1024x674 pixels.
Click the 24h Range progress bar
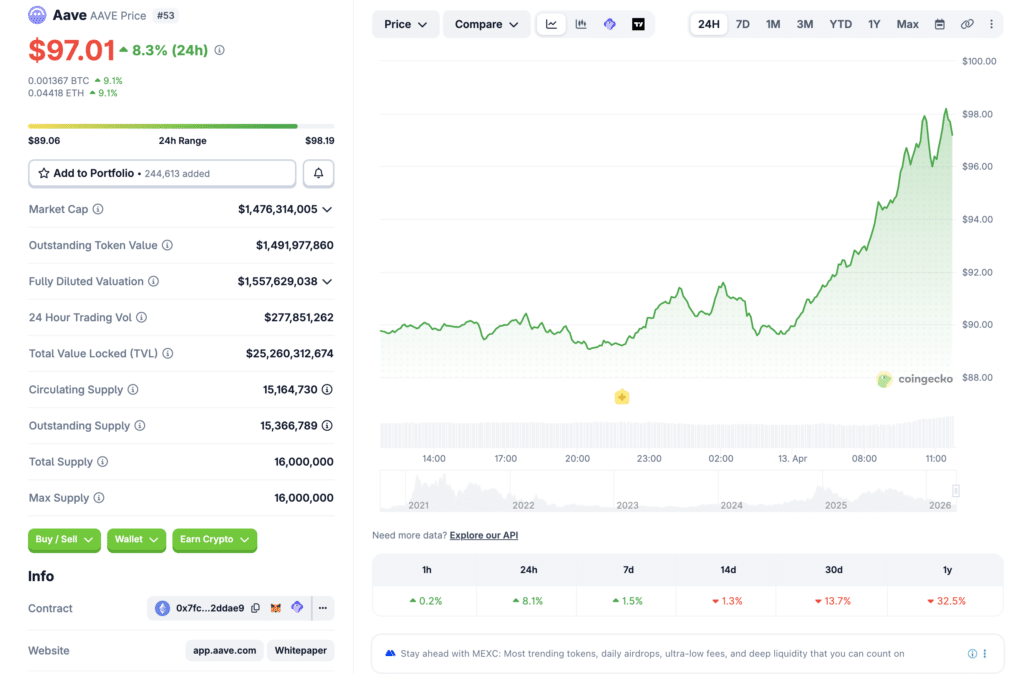182,127
